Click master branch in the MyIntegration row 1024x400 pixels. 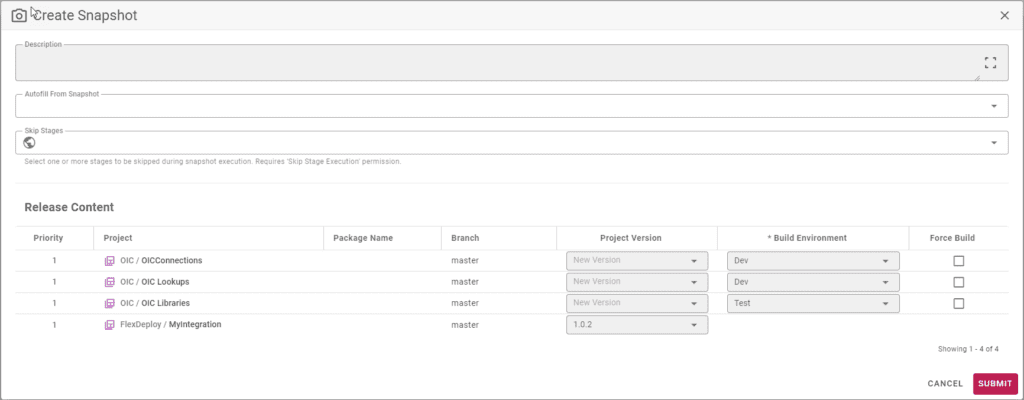(465, 325)
